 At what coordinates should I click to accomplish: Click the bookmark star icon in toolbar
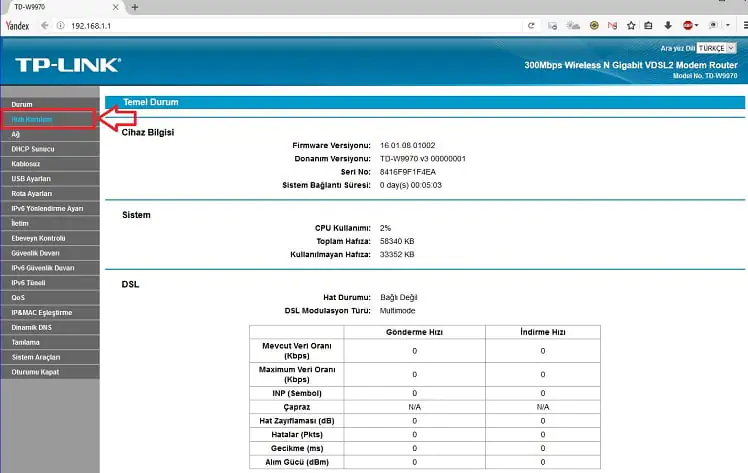pos(631,24)
